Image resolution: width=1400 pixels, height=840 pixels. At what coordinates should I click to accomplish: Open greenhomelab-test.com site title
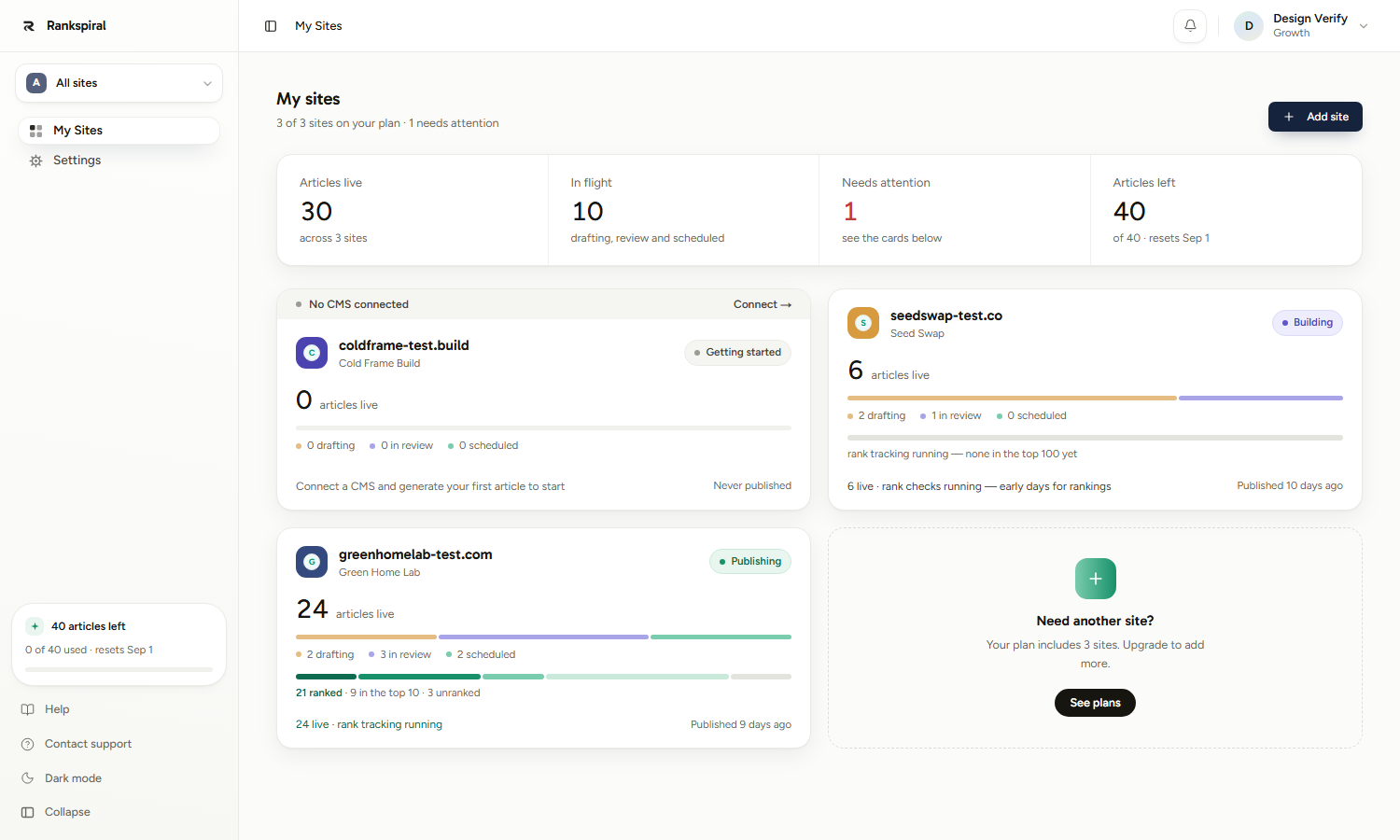pyautogui.click(x=415, y=554)
